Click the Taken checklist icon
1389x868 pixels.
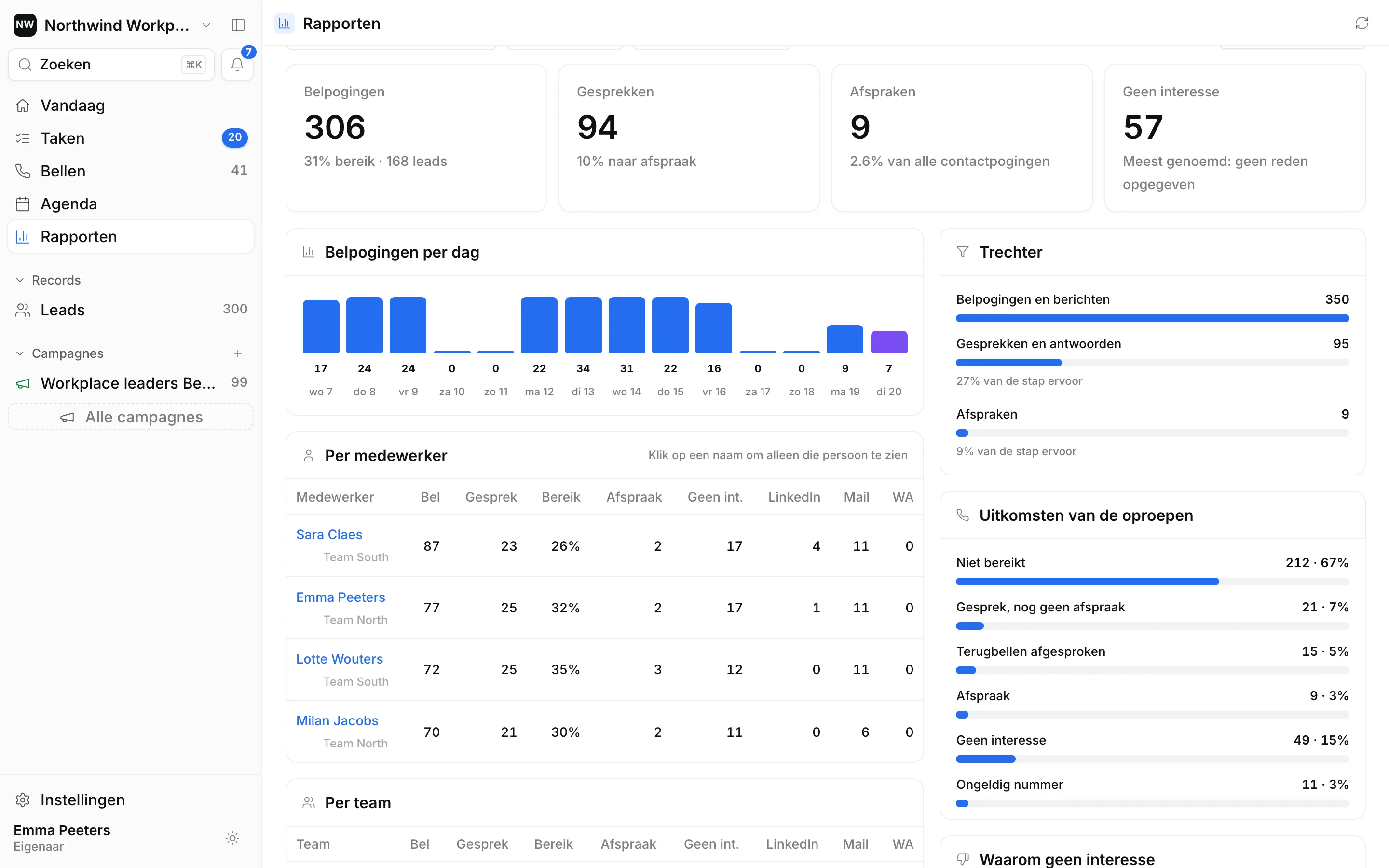22,138
